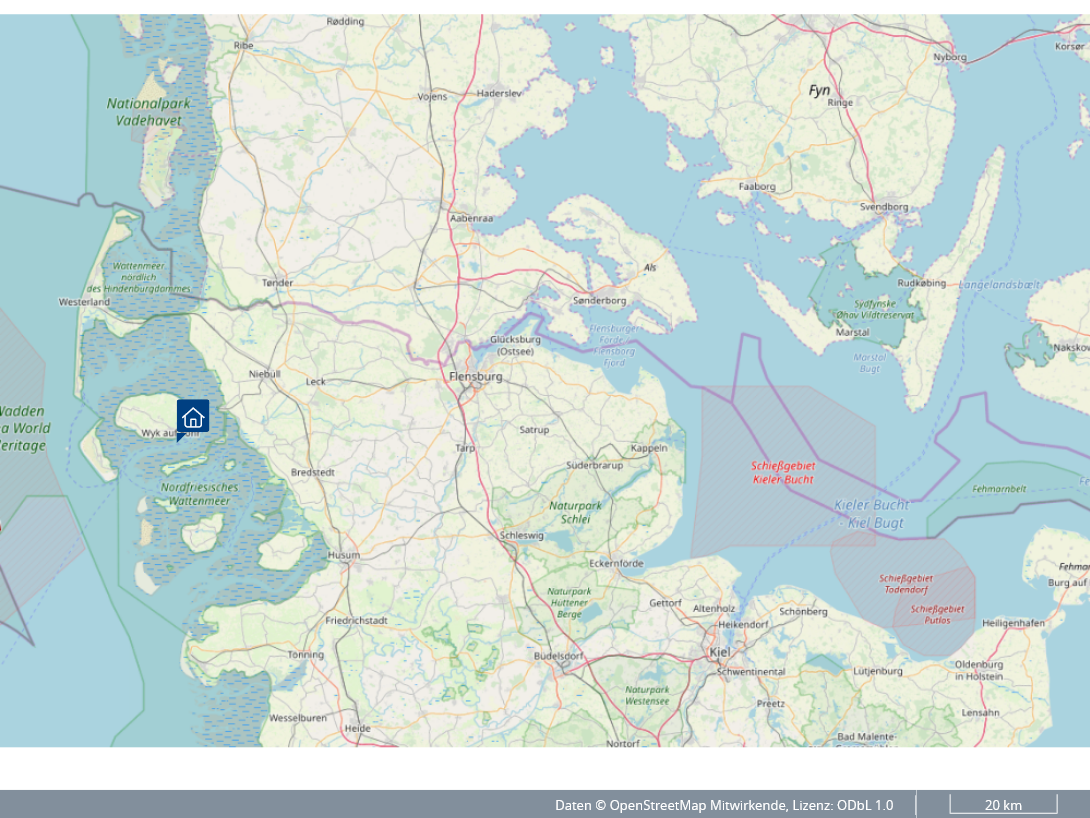Click the Fyn island label
Screen dimensions: 1090x818
tap(819, 90)
